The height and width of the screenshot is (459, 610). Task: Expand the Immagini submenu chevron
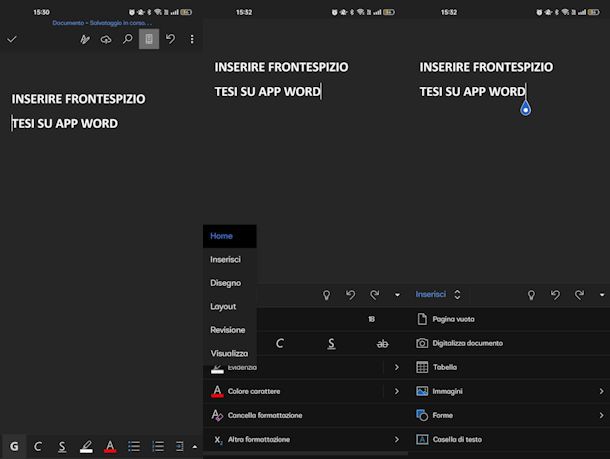(601, 391)
